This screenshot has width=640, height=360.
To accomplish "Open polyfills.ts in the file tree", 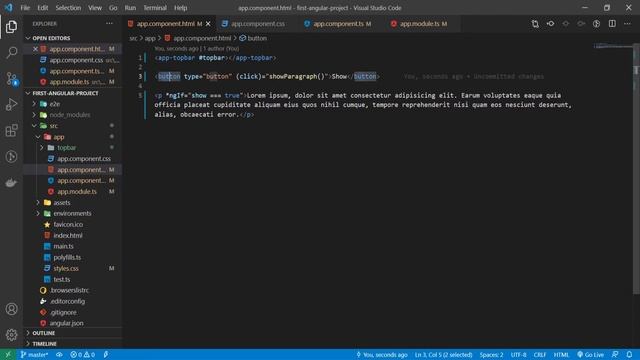I will (x=67, y=258).
